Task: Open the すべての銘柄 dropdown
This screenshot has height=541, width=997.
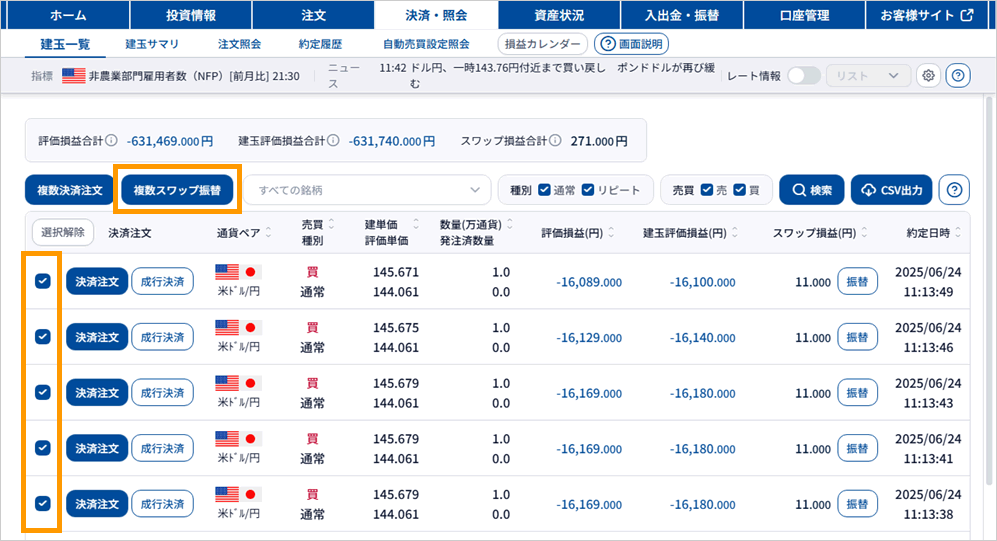Action: (x=368, y=189)
